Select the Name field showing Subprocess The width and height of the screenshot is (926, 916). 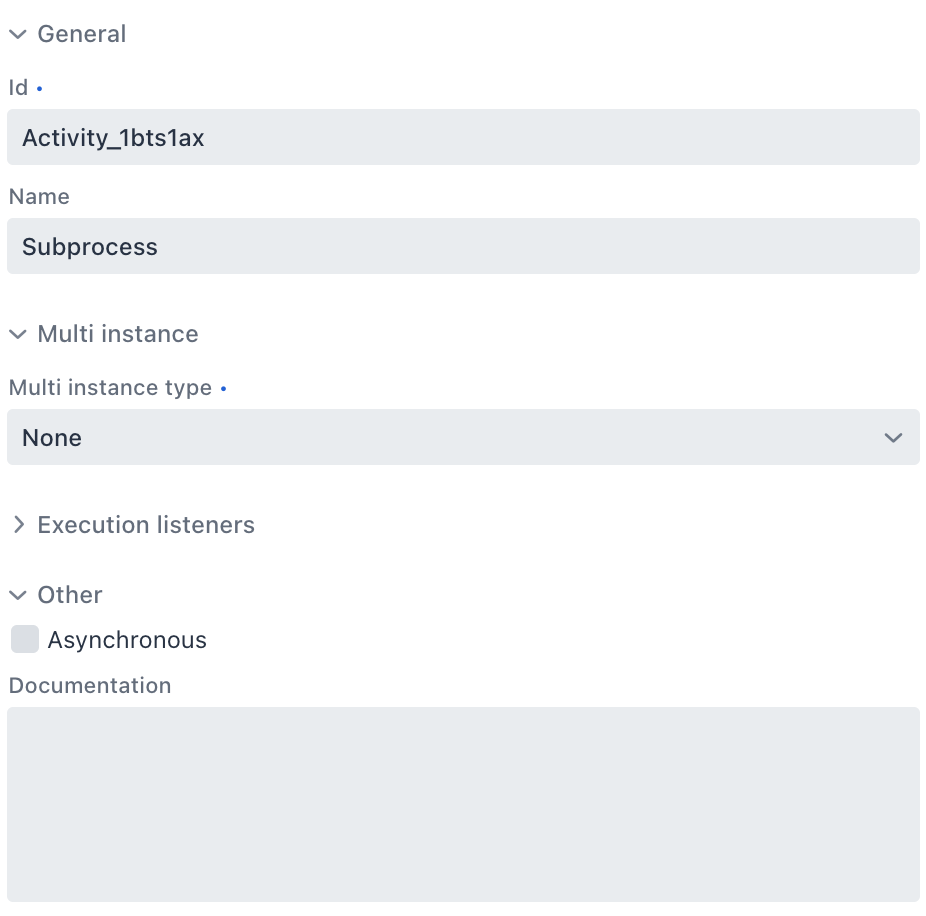[463, 246]
